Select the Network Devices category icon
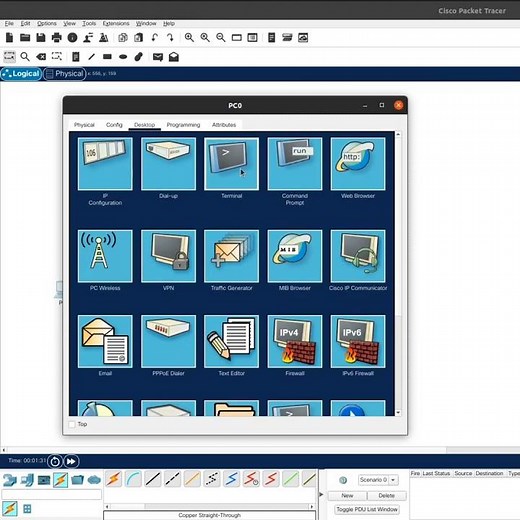 [x=10, y=480]
